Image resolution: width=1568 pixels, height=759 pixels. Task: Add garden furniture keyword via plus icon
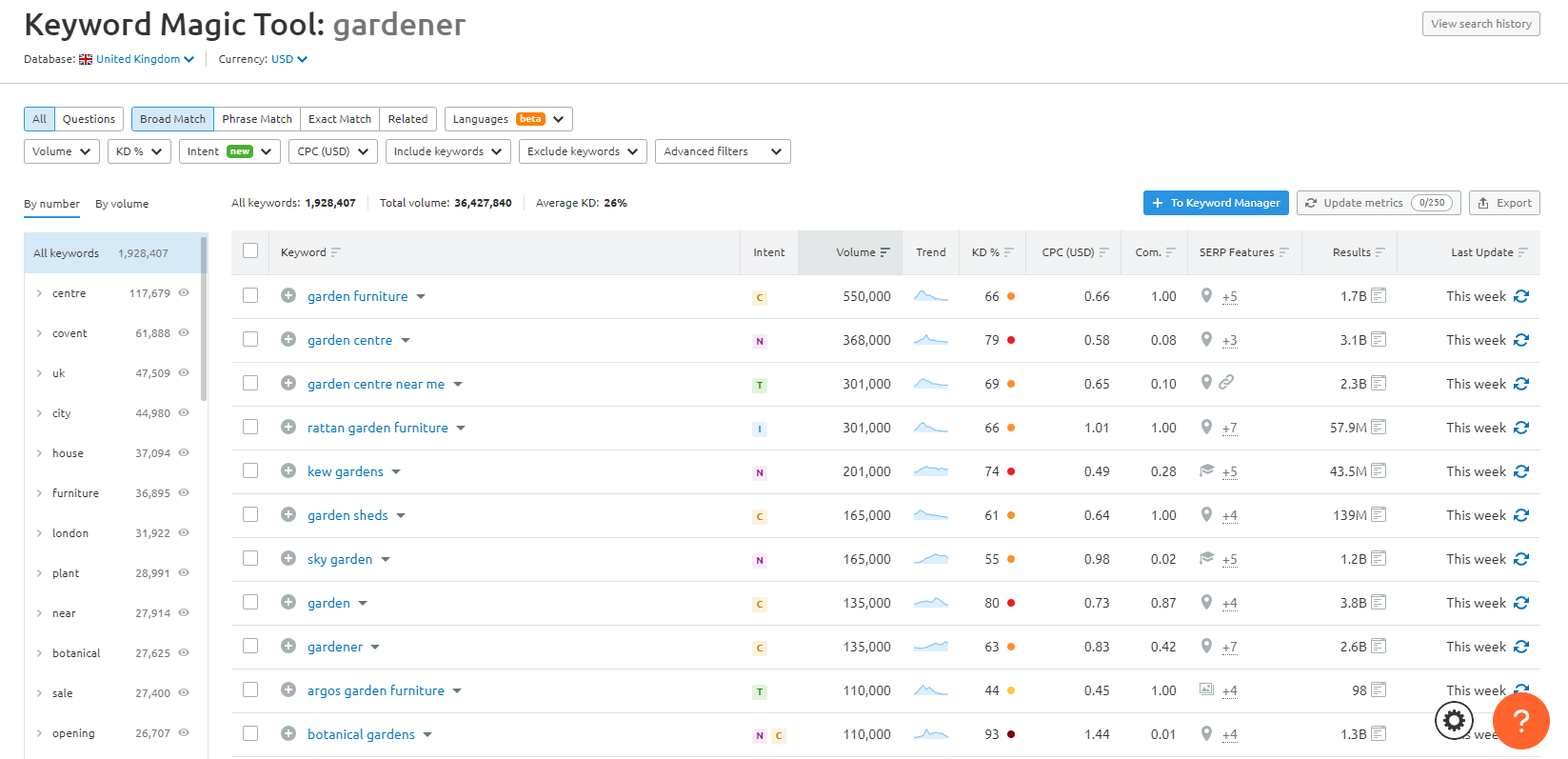point(288,296)
